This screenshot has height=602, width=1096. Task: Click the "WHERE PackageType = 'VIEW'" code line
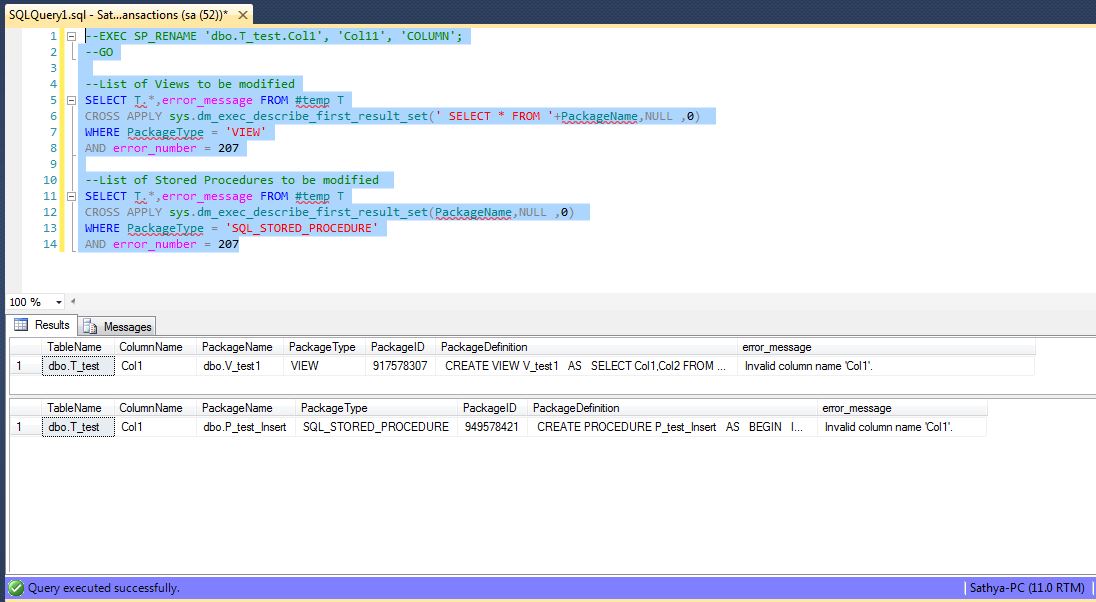(x=175, y=132)
